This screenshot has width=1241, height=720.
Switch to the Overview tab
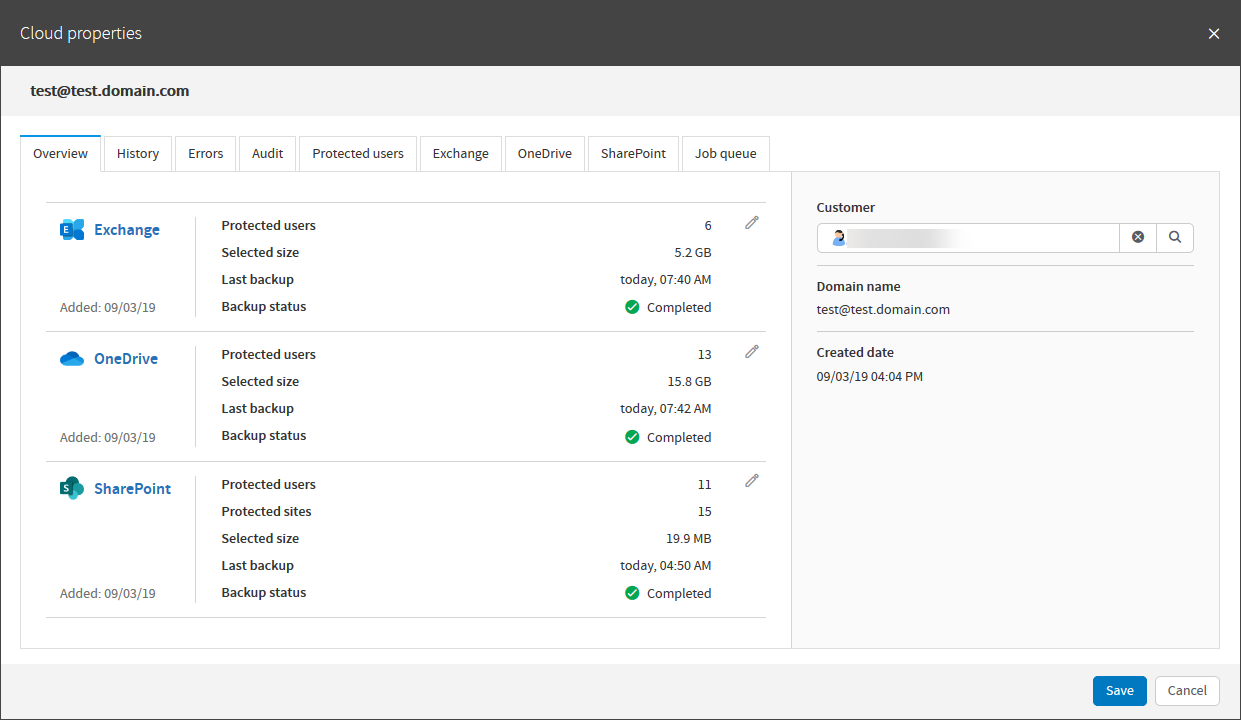(x=61, y=154)
